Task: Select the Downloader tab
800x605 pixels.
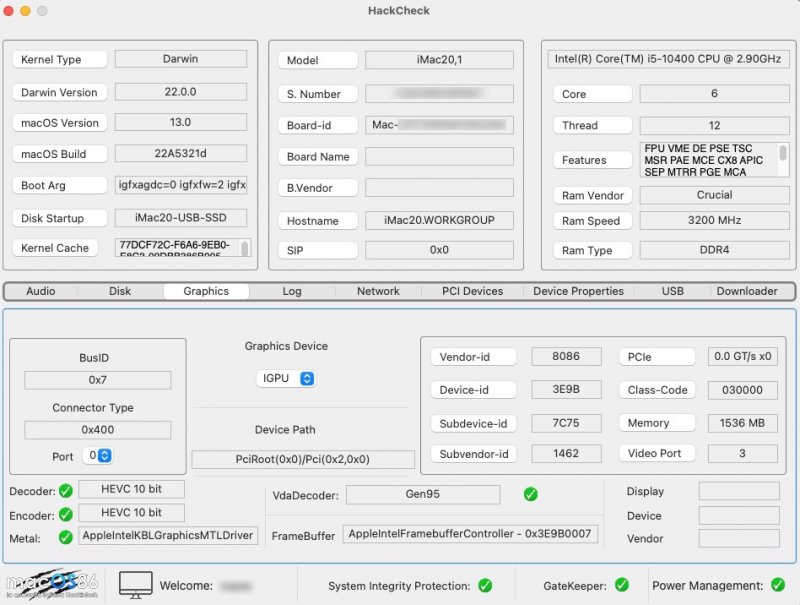Action: (x=746, y=291)
